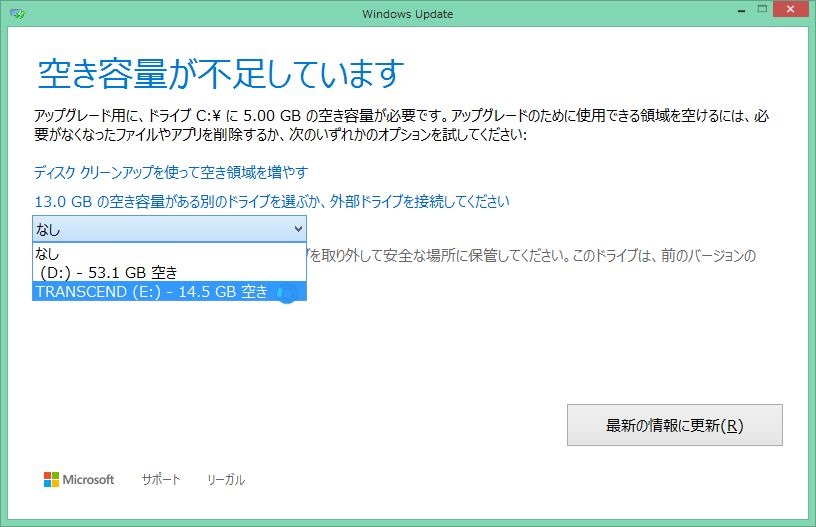Close the Windows Update window
This screenshot has width=816, height=527.
(790, 9)
